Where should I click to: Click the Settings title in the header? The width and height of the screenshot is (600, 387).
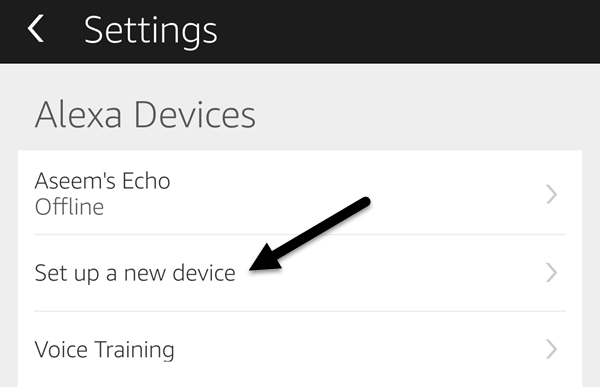(x=151, y=31)
